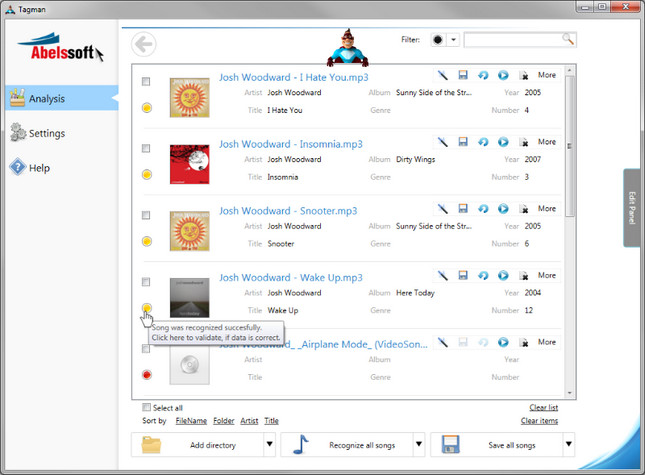Remove Wake Up.mp3 from the list
This screenshot has width=645, height=475.
523,276
